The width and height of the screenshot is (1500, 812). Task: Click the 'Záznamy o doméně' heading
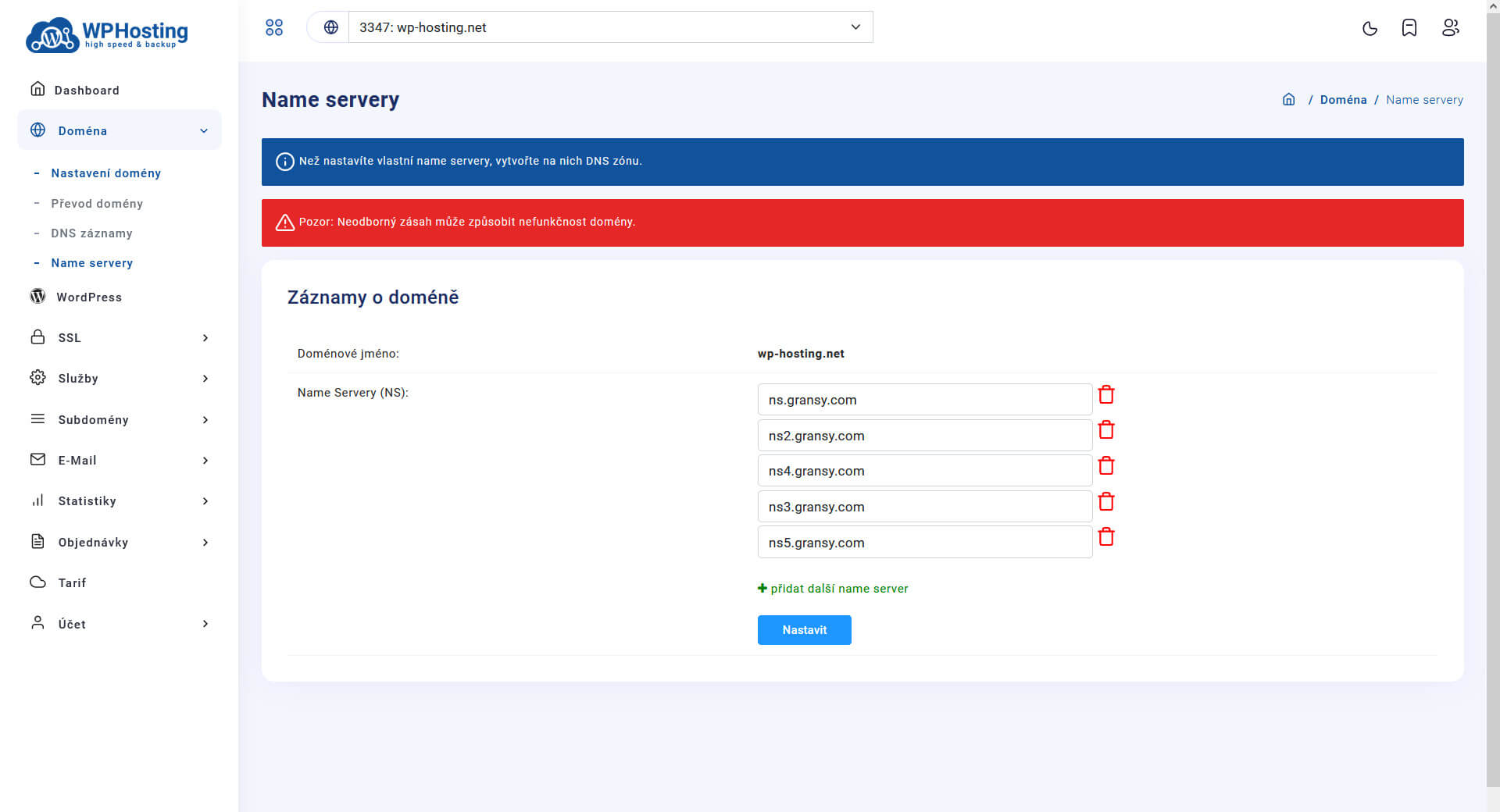(373, 297)
